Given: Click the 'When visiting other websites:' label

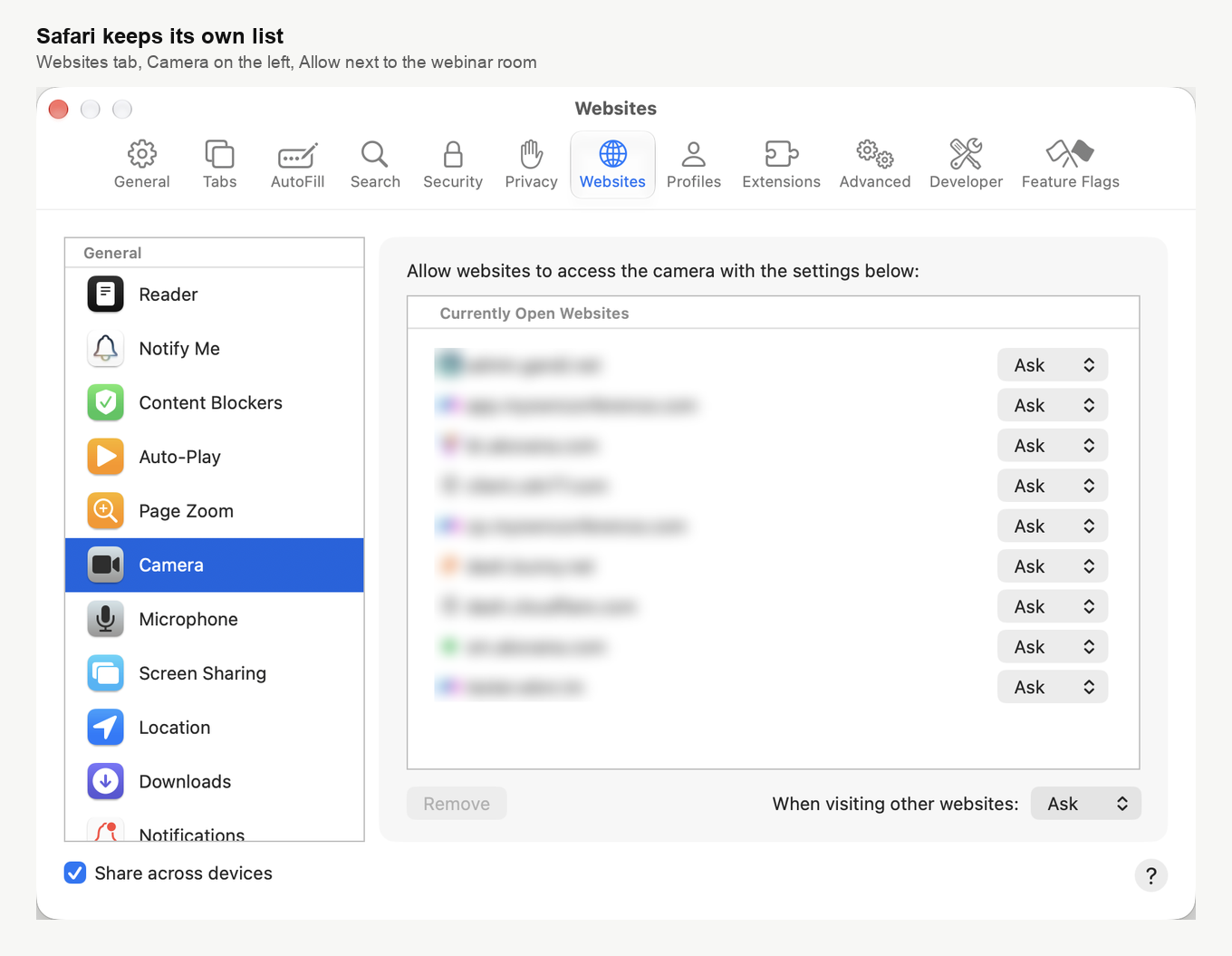Looking at the screenshot, I should 895,804.
